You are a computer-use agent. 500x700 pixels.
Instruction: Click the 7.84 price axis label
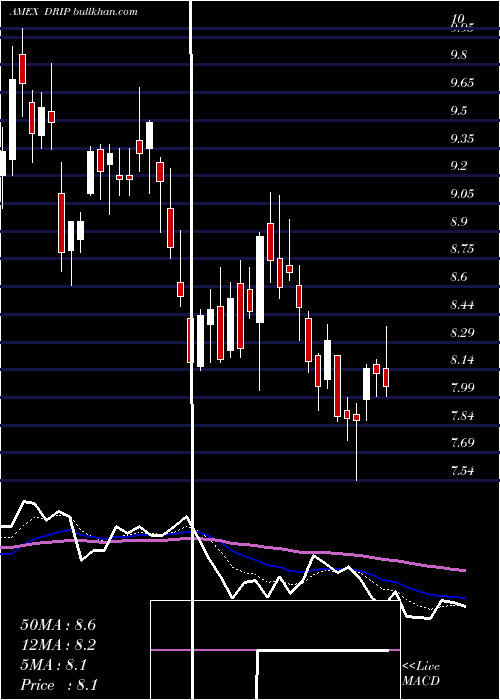click(x=462, y=416)
